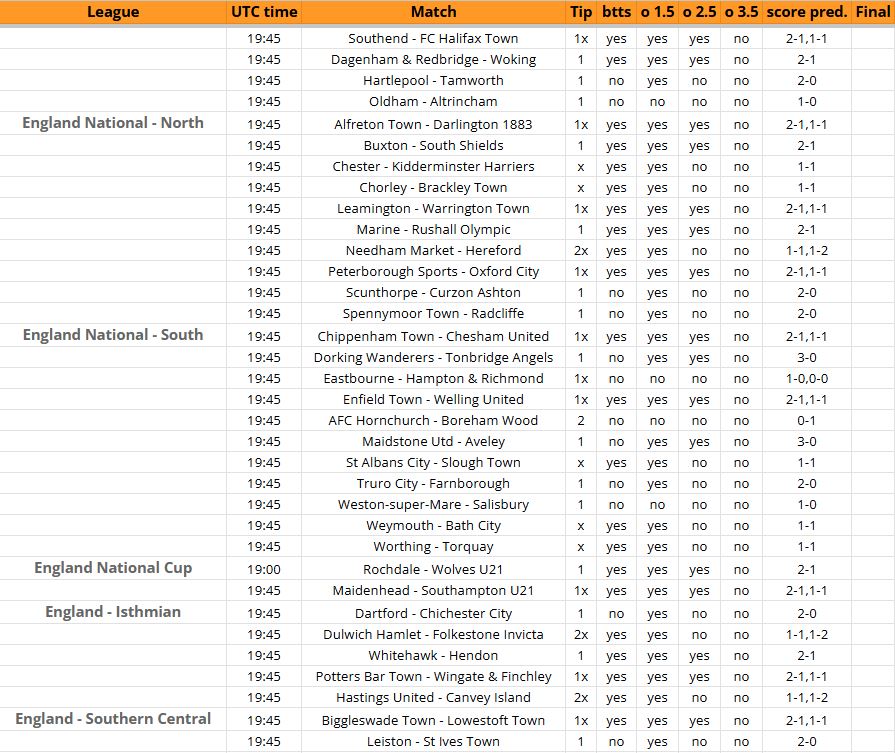Image resolution: width=895 pixels, height=753 pixels.
Task: Select Maidstone Utd - Aveley match
Action: pos(433,442)
